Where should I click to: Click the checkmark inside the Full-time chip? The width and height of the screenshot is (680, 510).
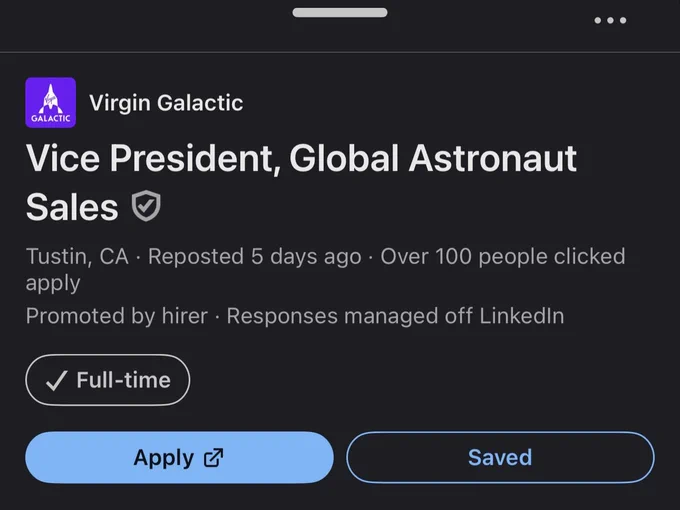coord(56,380)
